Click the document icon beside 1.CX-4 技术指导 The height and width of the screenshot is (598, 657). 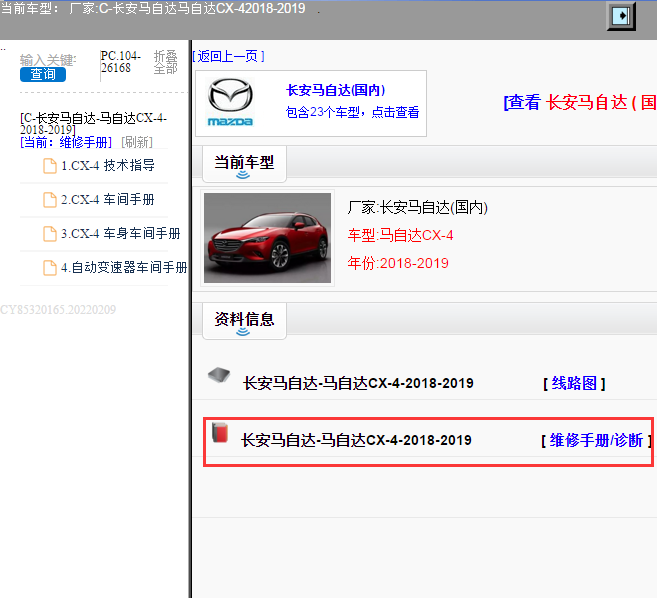(50, 166)
